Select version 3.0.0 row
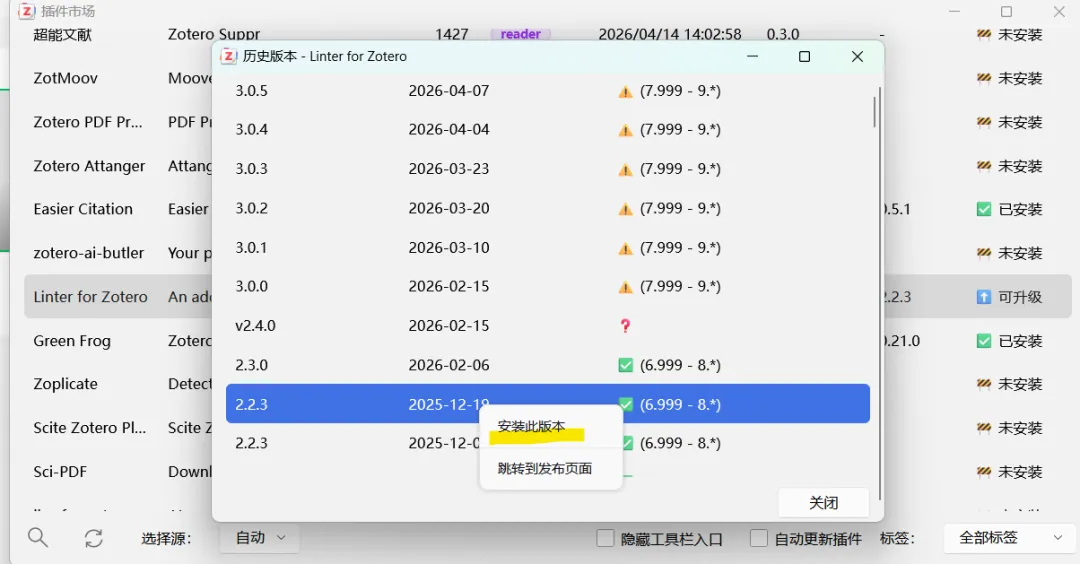1080x564 pixels. coord(548,286)
